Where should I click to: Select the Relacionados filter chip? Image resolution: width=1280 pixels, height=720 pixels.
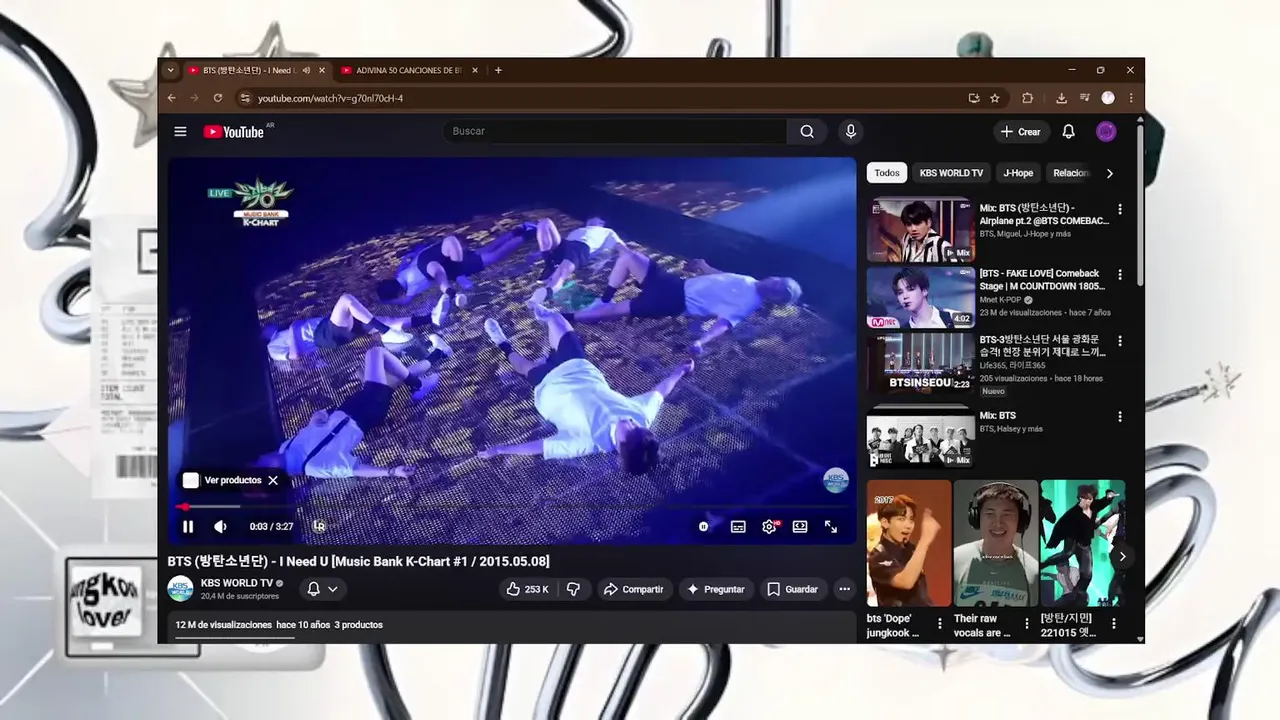point(1070,173)
